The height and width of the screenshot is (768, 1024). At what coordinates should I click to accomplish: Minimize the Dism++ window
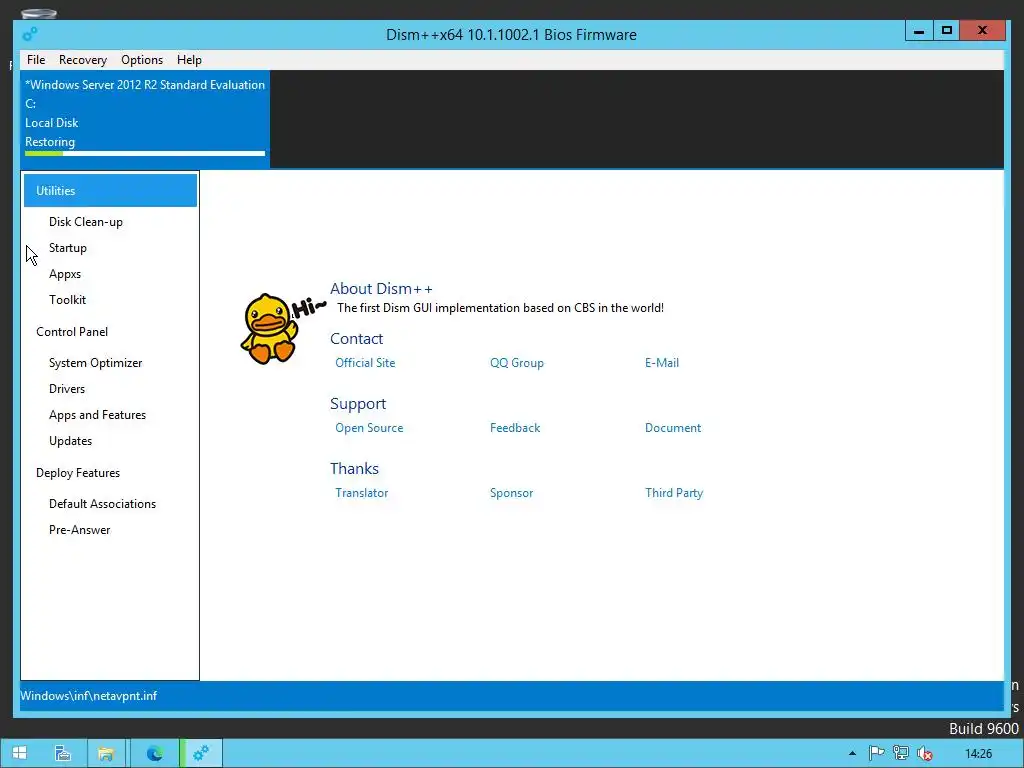pos(919,31)
